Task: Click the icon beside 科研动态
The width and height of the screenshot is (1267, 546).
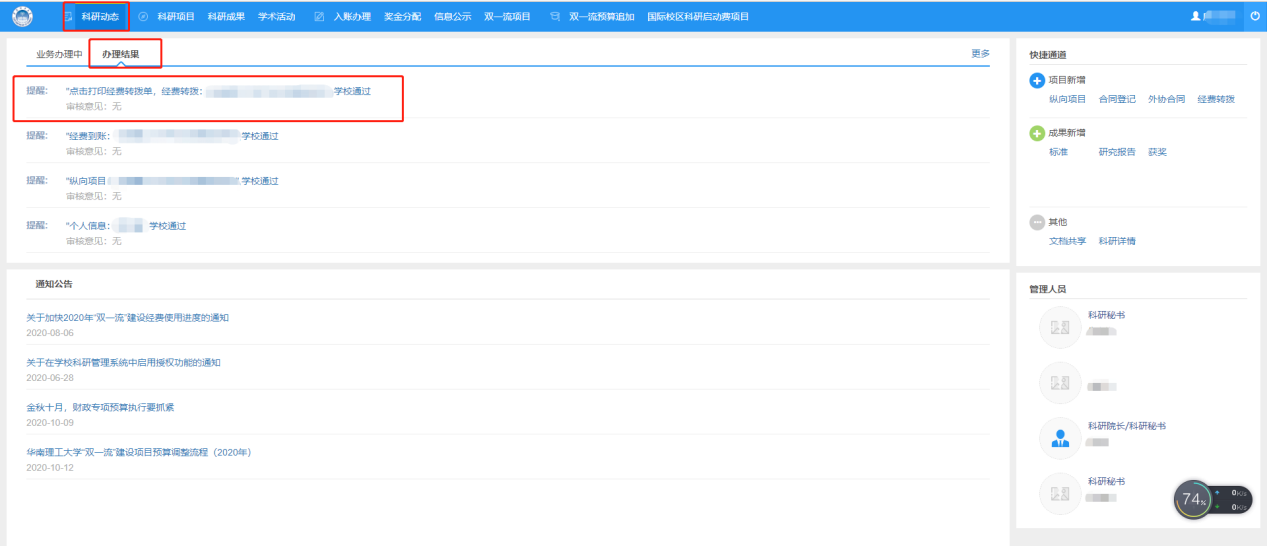Action: coord(69,17)
